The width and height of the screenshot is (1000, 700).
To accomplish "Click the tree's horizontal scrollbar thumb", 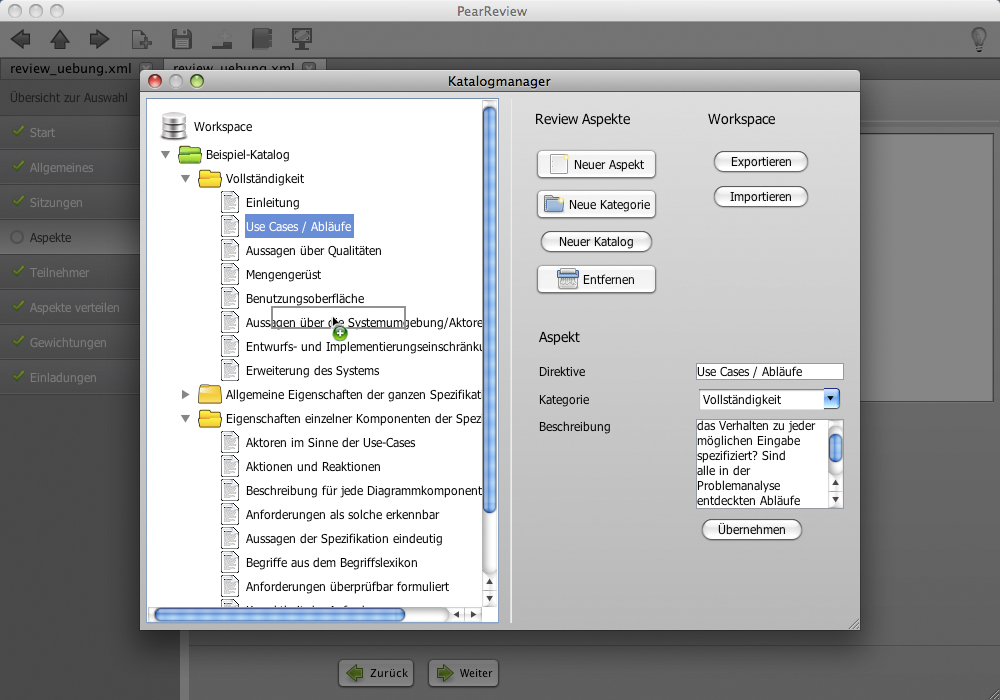I will [x=279, y=615].
